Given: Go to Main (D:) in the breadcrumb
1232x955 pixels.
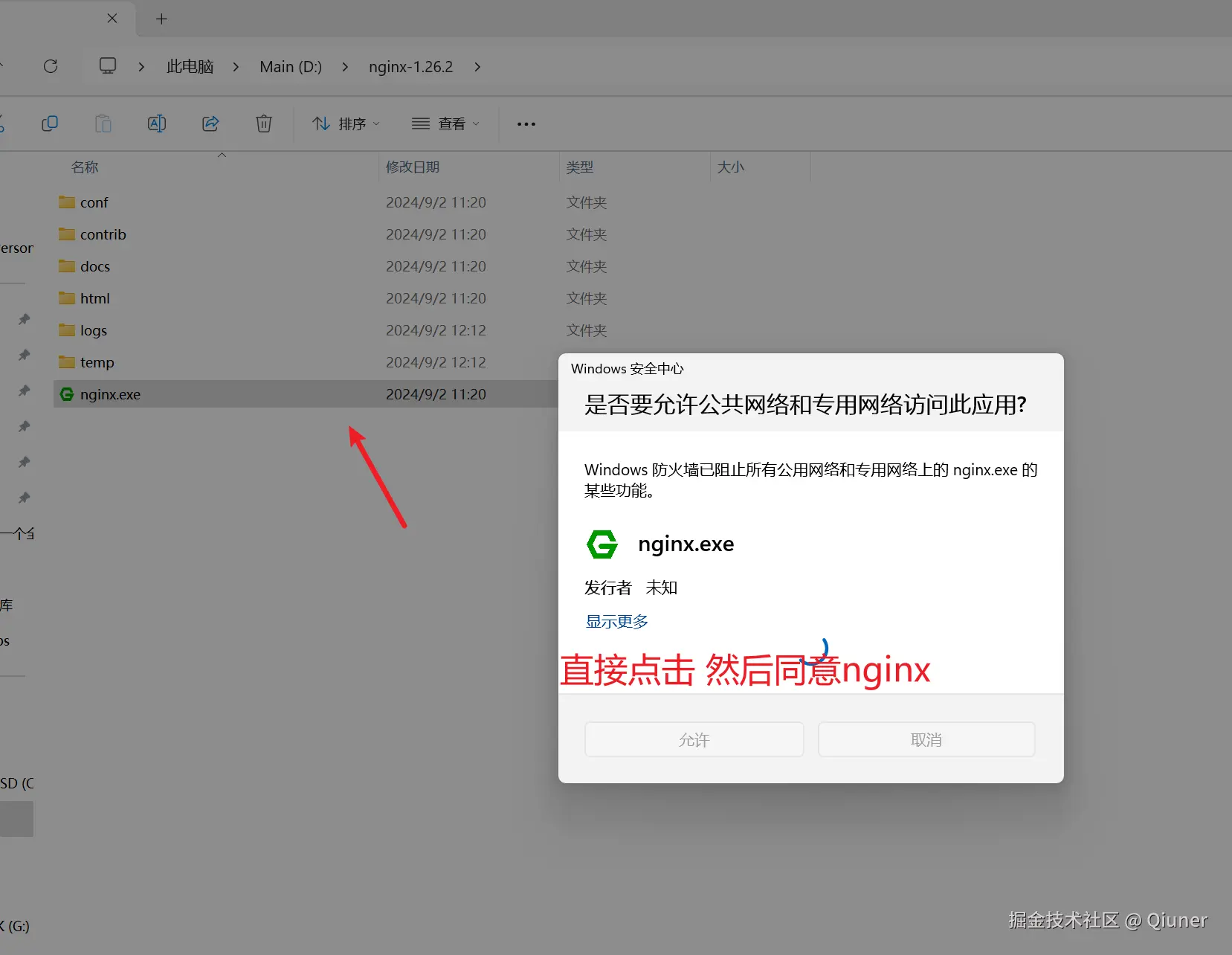Looking at the screenshot, I should 291,67.
